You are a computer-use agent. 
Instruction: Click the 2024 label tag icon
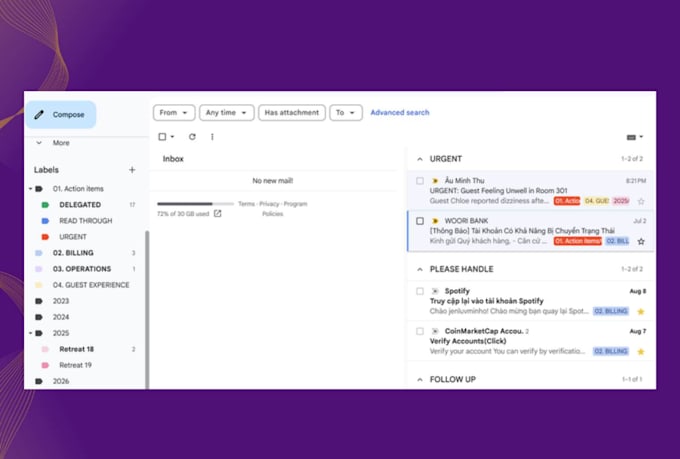click(x=39, y=317)
